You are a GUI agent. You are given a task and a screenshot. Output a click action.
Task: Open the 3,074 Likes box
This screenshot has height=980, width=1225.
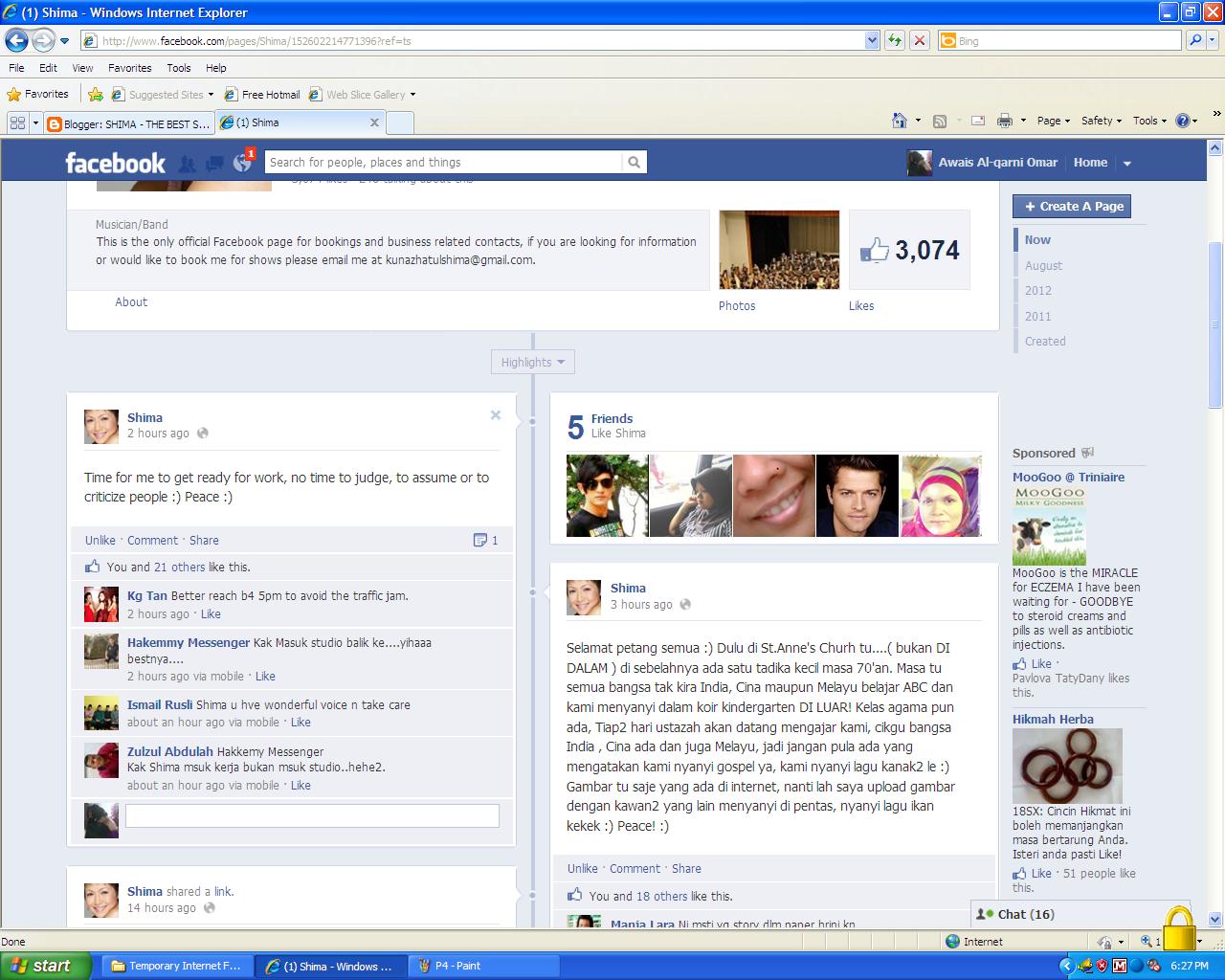909,250
